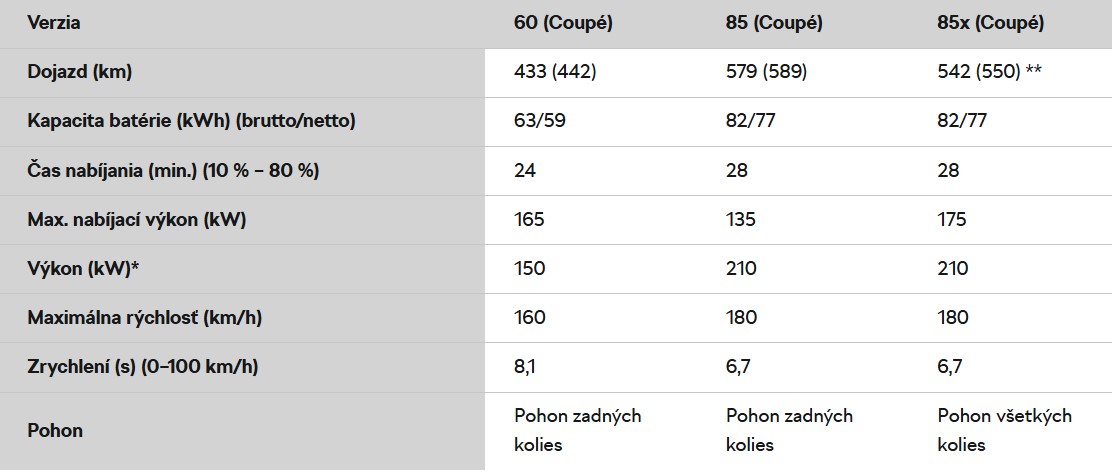The image size is (1112, 472).
Task: Select power value "150"
Action: (x=529, y=268)
